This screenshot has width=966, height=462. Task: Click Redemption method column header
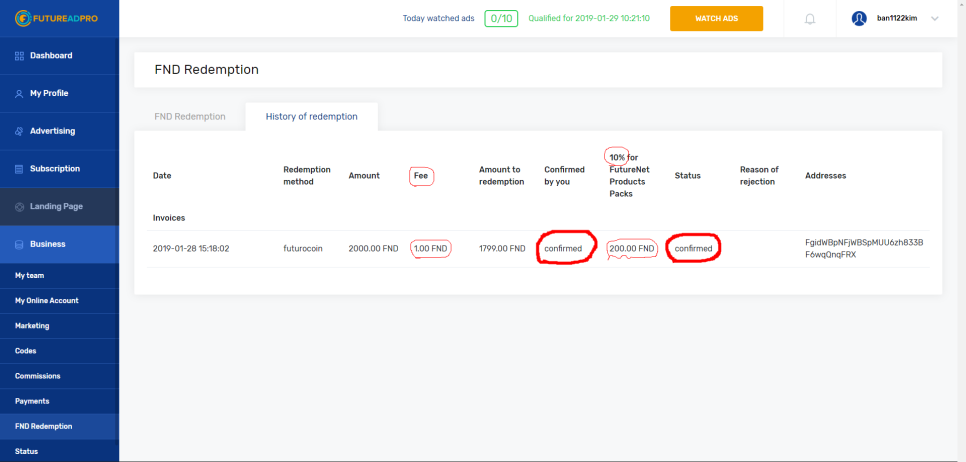(x=307, y=176)
